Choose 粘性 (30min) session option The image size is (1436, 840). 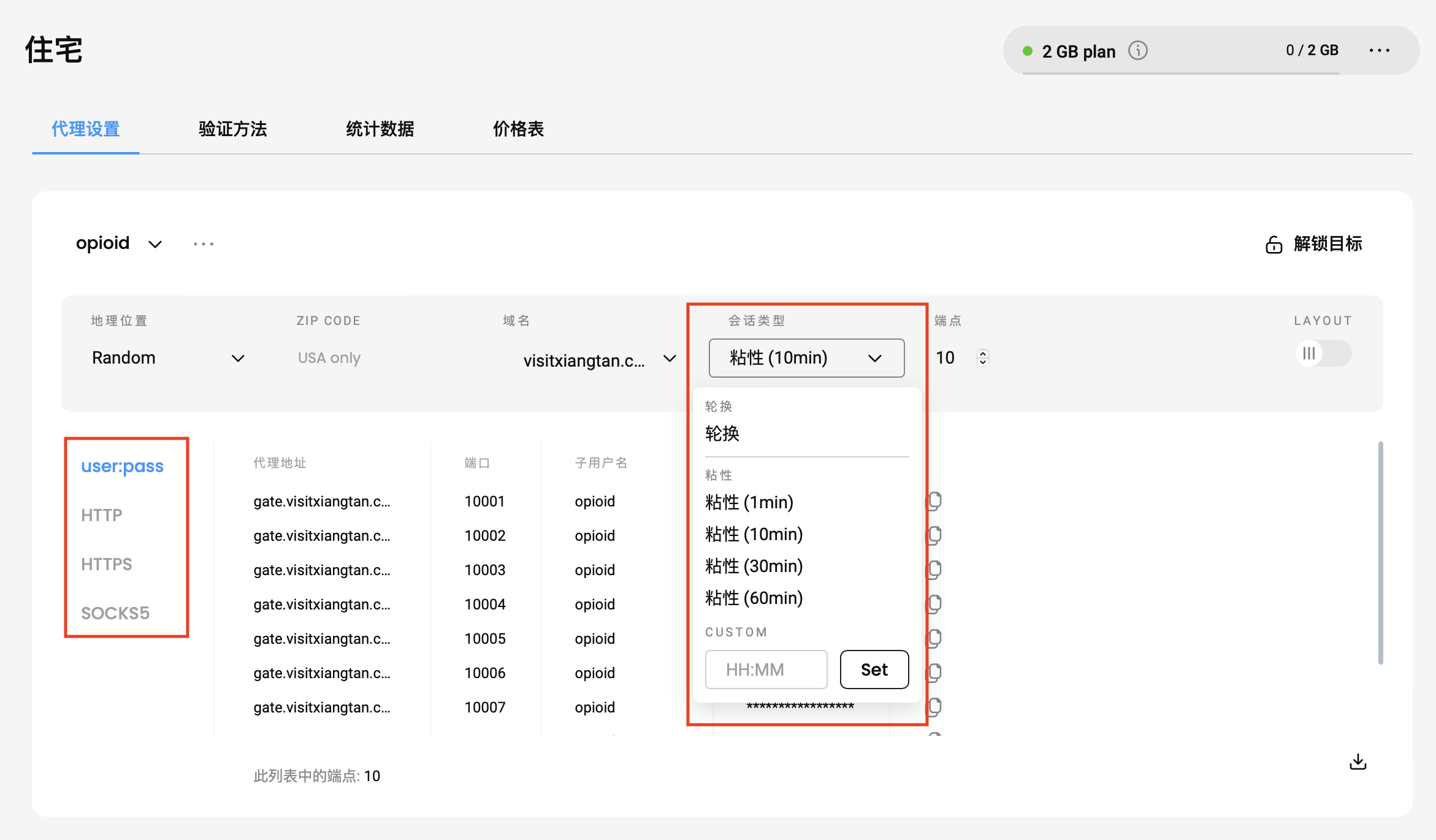754,567
